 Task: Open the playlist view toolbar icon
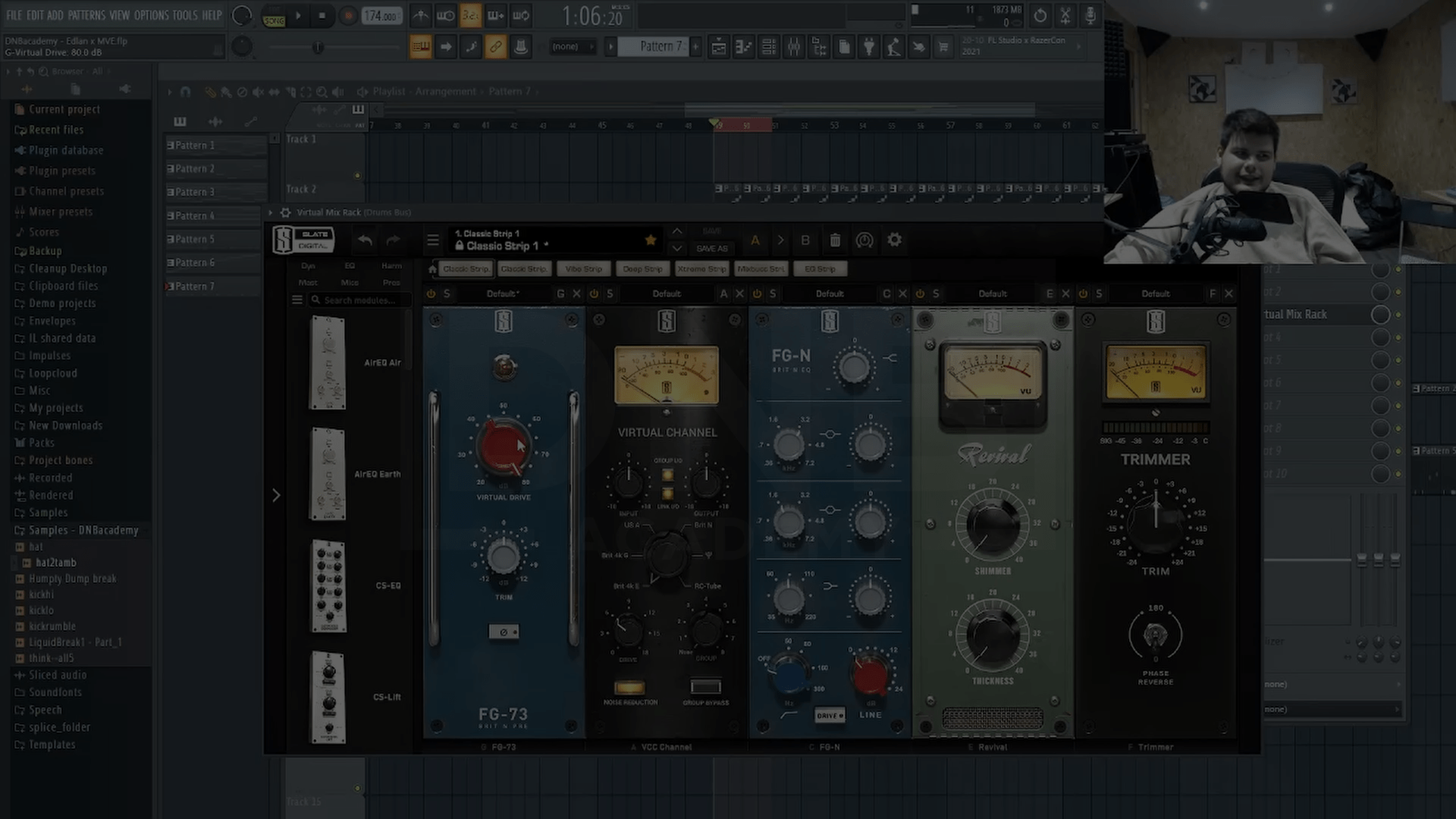pyautogui.click(x=719, y=47)
